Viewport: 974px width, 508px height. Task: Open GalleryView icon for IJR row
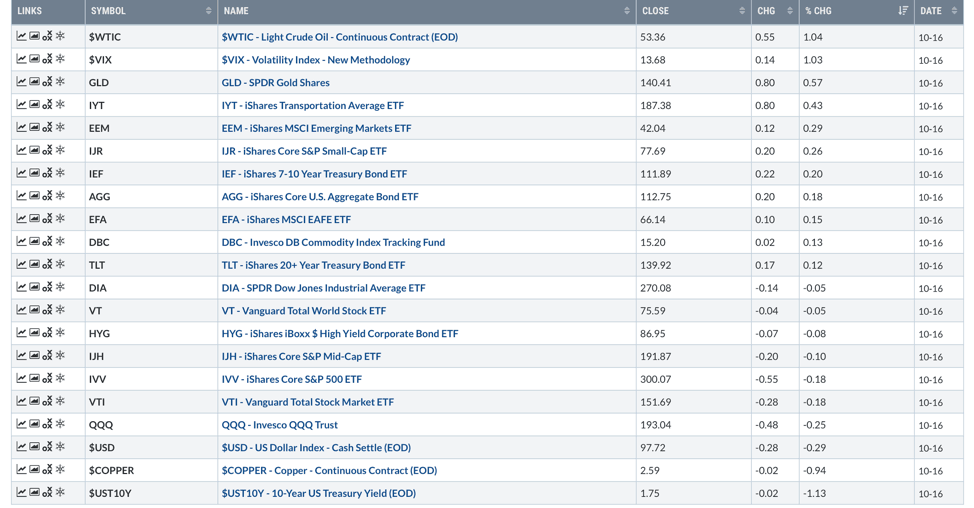click(34, 150)
